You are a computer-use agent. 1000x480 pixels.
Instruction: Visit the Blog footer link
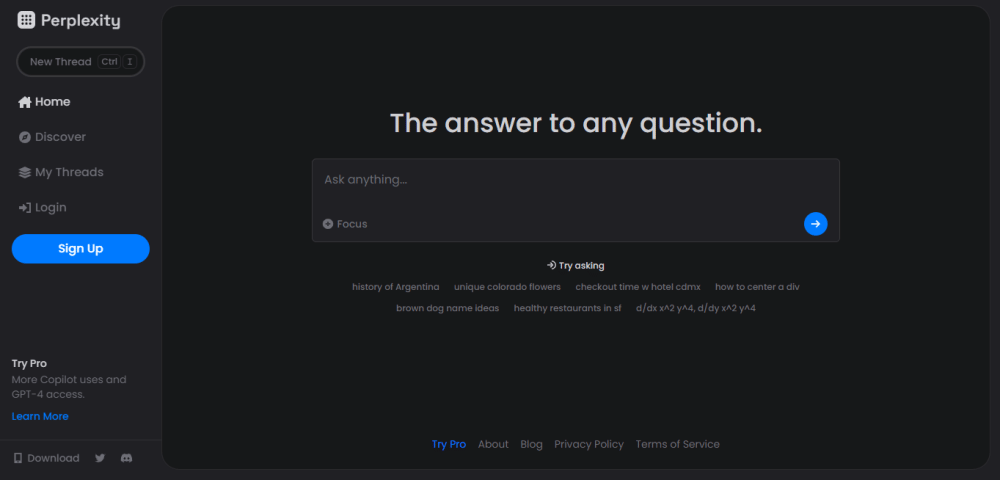pos(531,444)
